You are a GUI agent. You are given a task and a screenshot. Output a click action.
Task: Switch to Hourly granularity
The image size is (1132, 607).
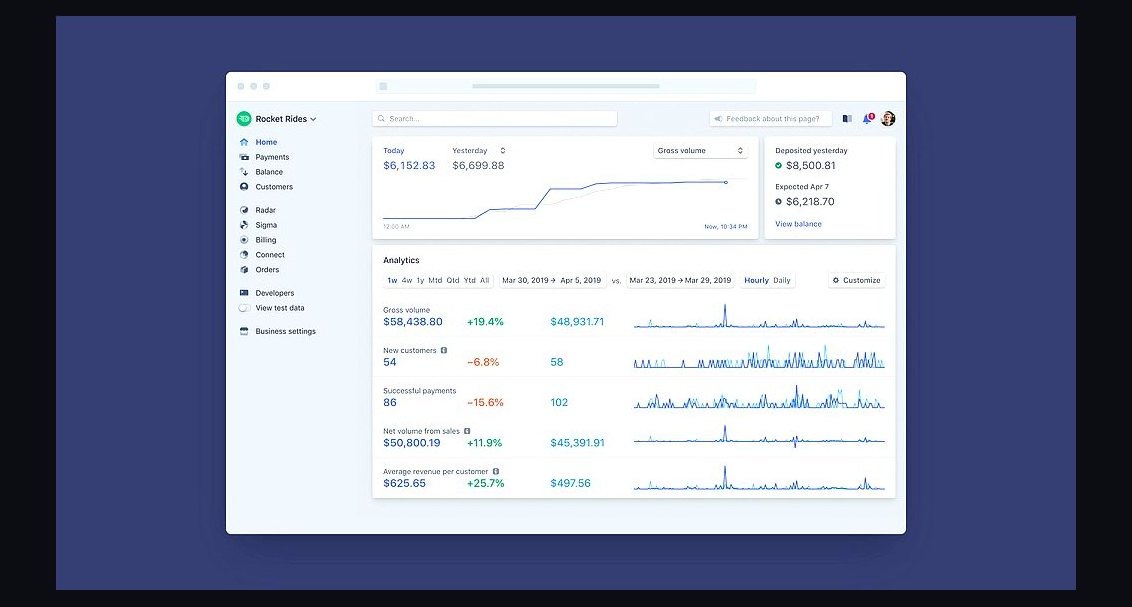(x=757, y=281)
